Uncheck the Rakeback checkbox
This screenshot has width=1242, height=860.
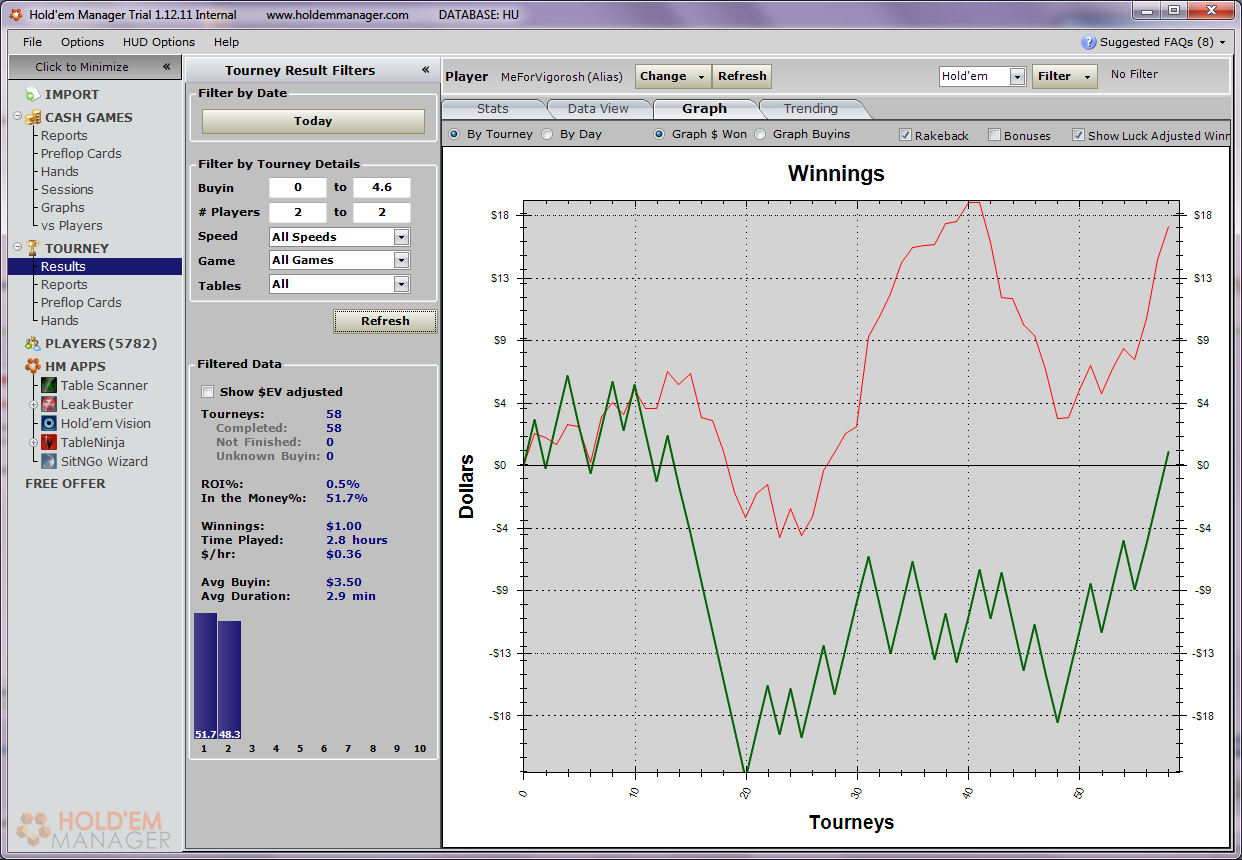pos(905,135)
